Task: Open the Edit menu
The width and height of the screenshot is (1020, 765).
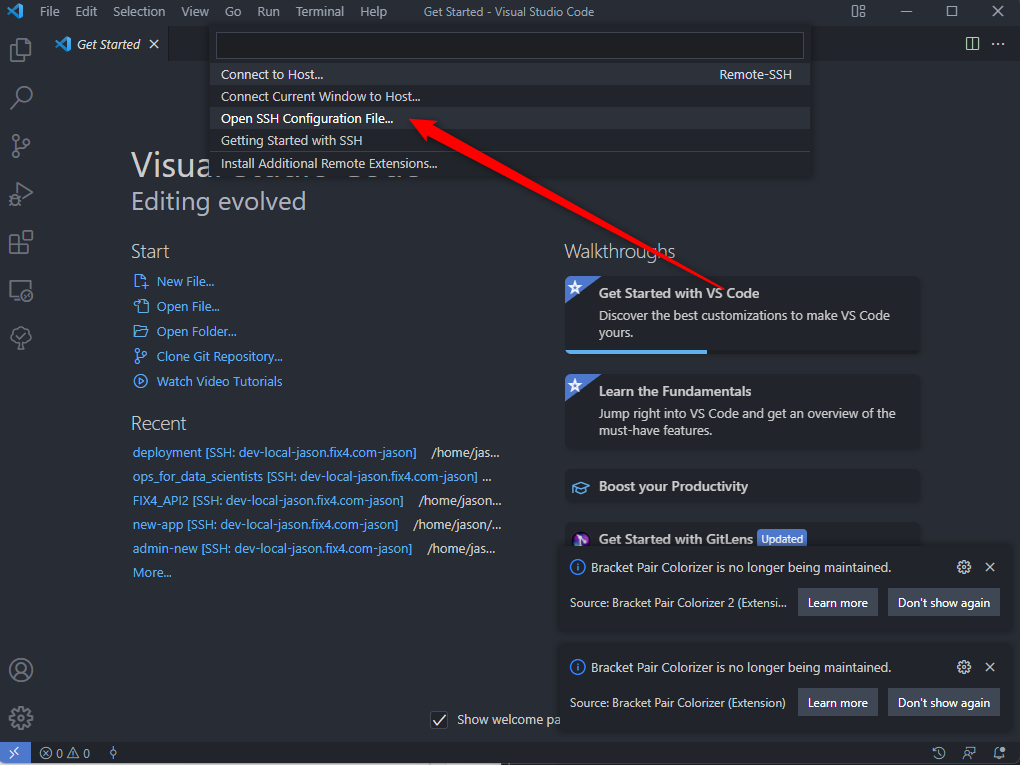Action: coord(86,12)
